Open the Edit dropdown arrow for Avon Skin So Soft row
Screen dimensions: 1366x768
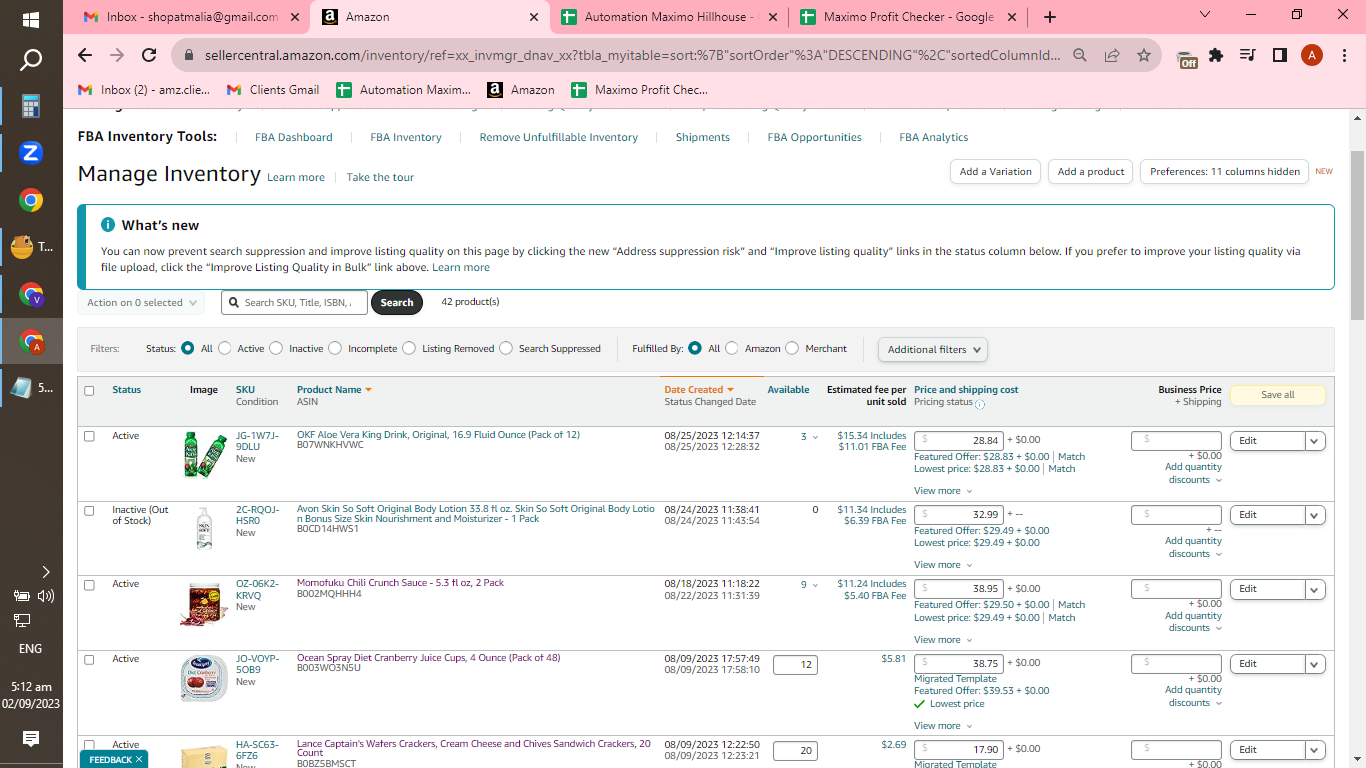(x=1315, y=515)
